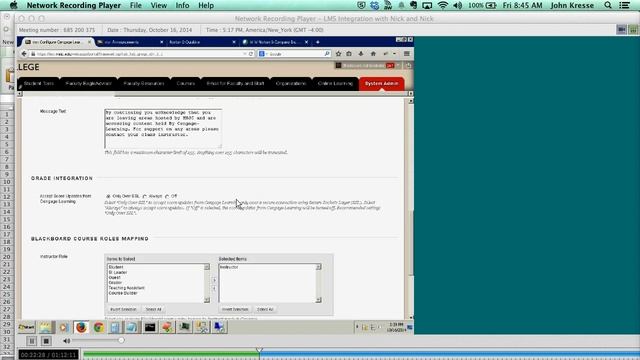Click the search magnifier in Firefox search box
The width and height of the screenshot is (640, 360).
(327, 54)
